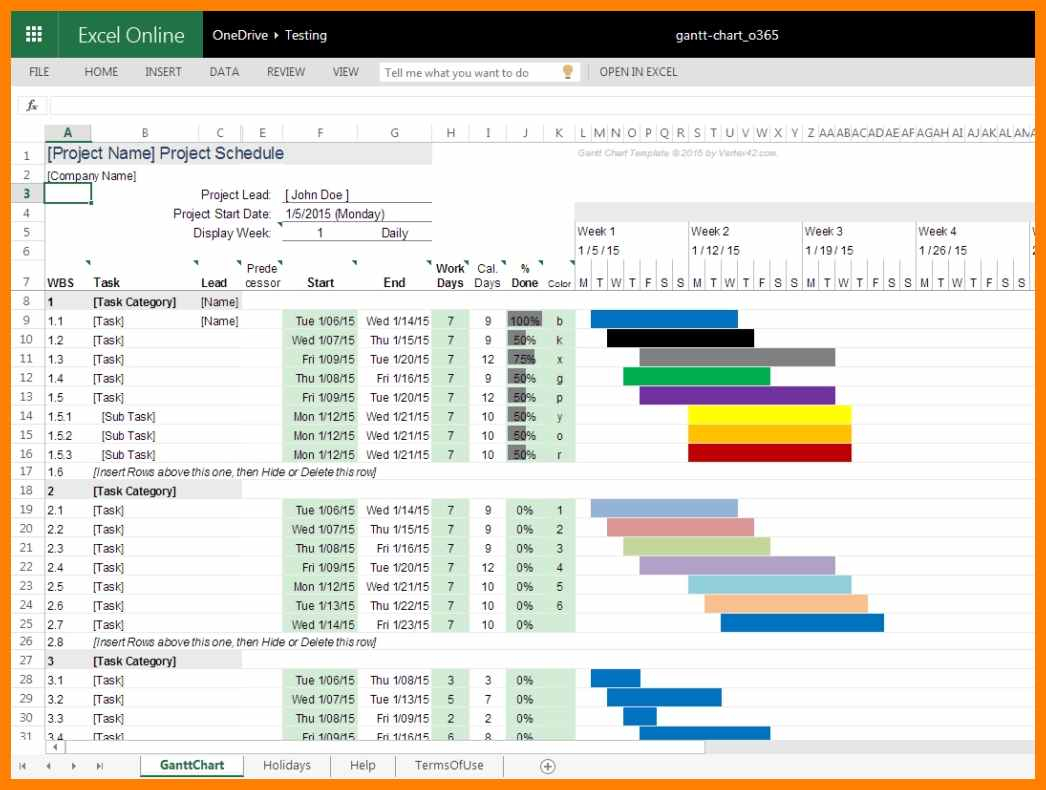Image resolution: width=1046 pixels, height=790 pixels.
Task: Click the Excel Online brand link
Action: click(131, 35)
